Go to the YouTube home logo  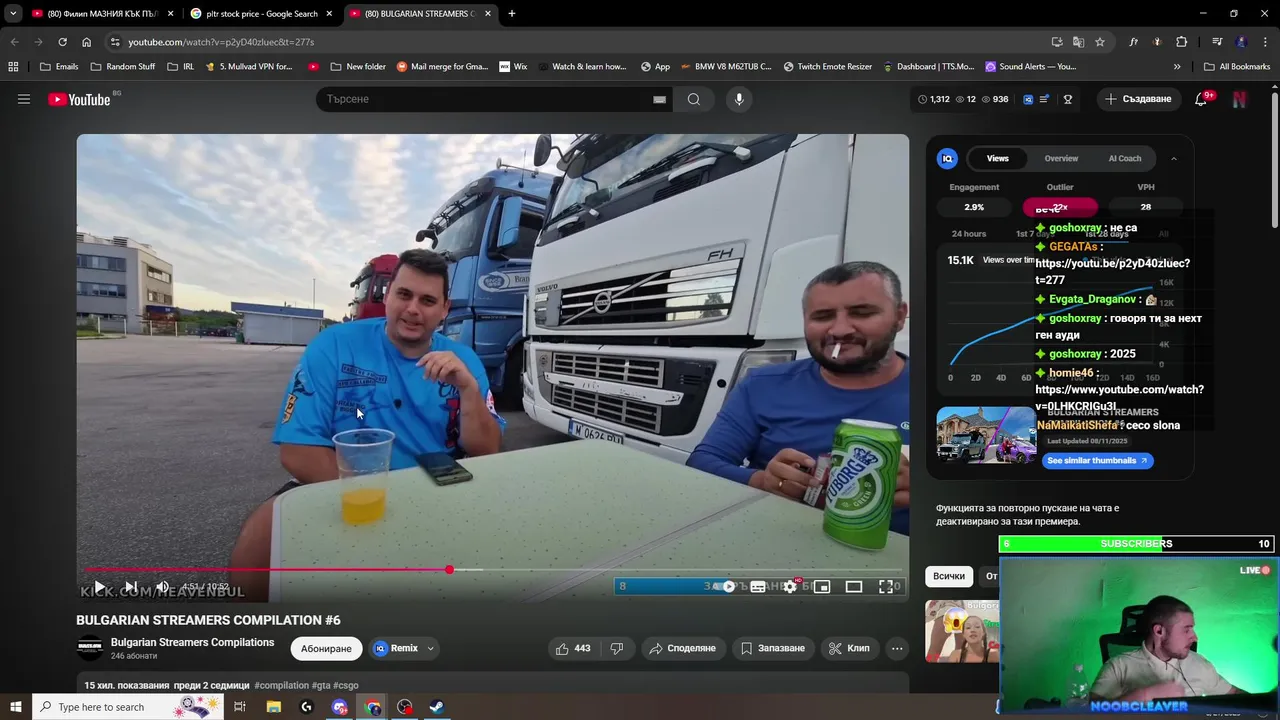79,99
